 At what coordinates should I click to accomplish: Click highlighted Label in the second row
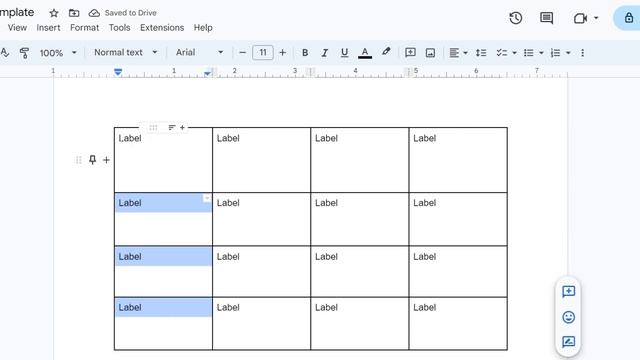[130, 203]
